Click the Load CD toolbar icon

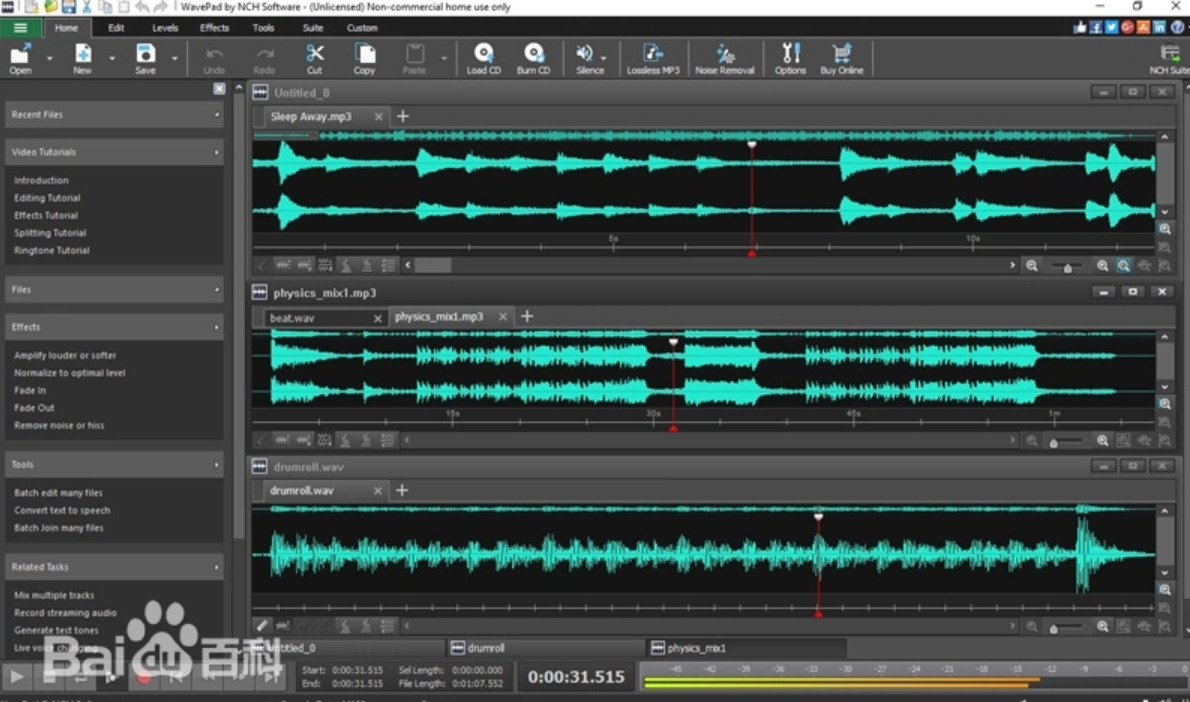(483, 55)
